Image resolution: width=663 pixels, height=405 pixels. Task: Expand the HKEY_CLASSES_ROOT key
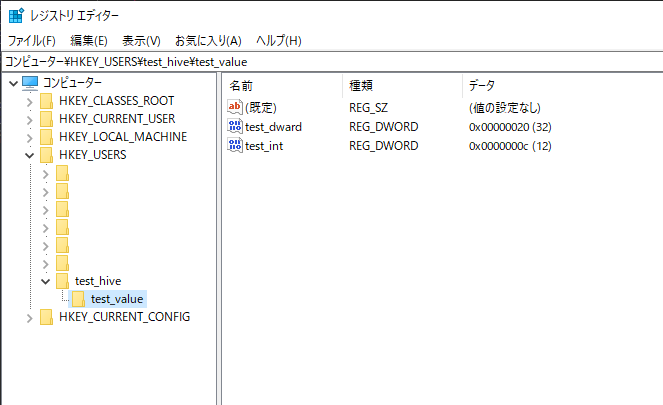(29, 102)
